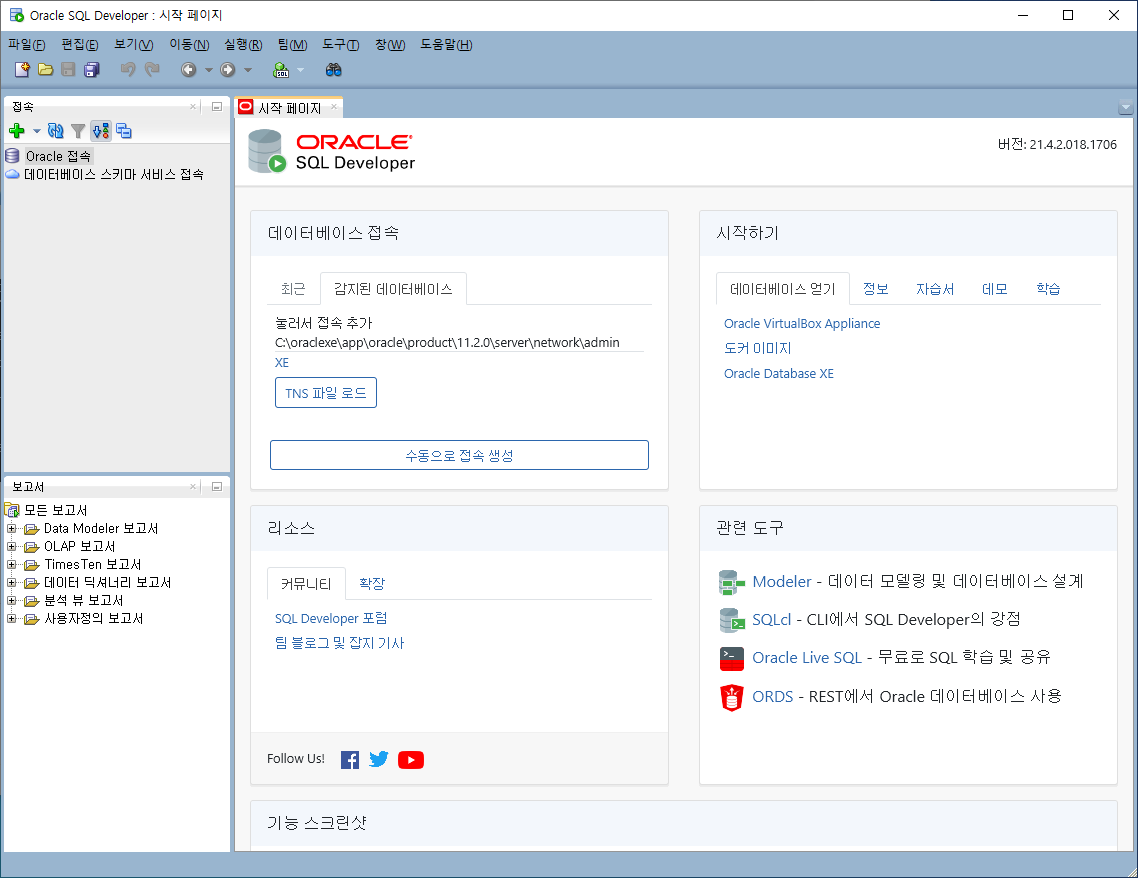This screenshot has height=878, width=1138.
Task: Open the SQL Worksheet toolbar icon
Action: (x=281, y=70)
